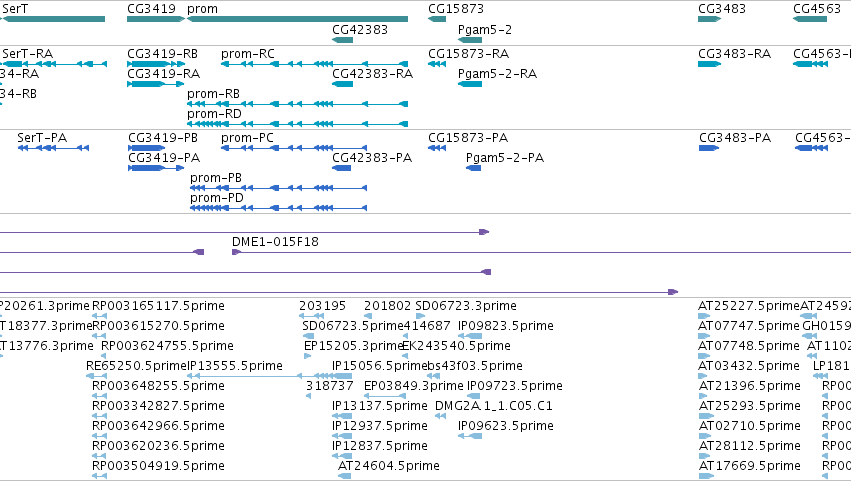
Task: Click the RE65250.5prime EST label
Action: 136,366
